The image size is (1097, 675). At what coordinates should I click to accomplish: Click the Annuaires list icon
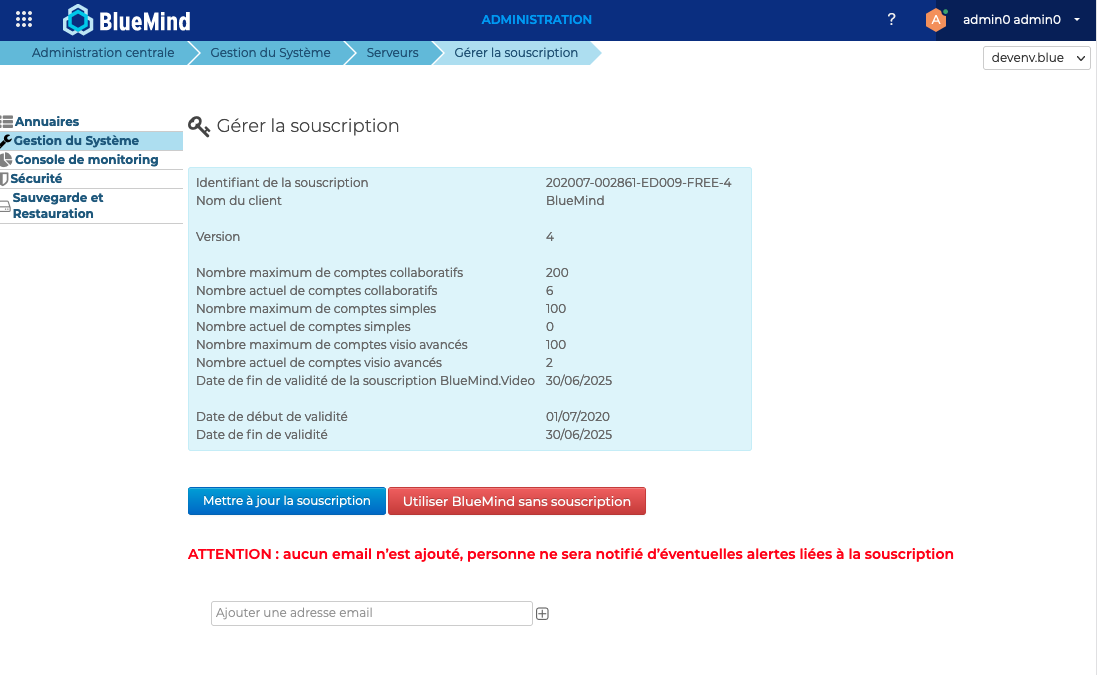point(7,122)
